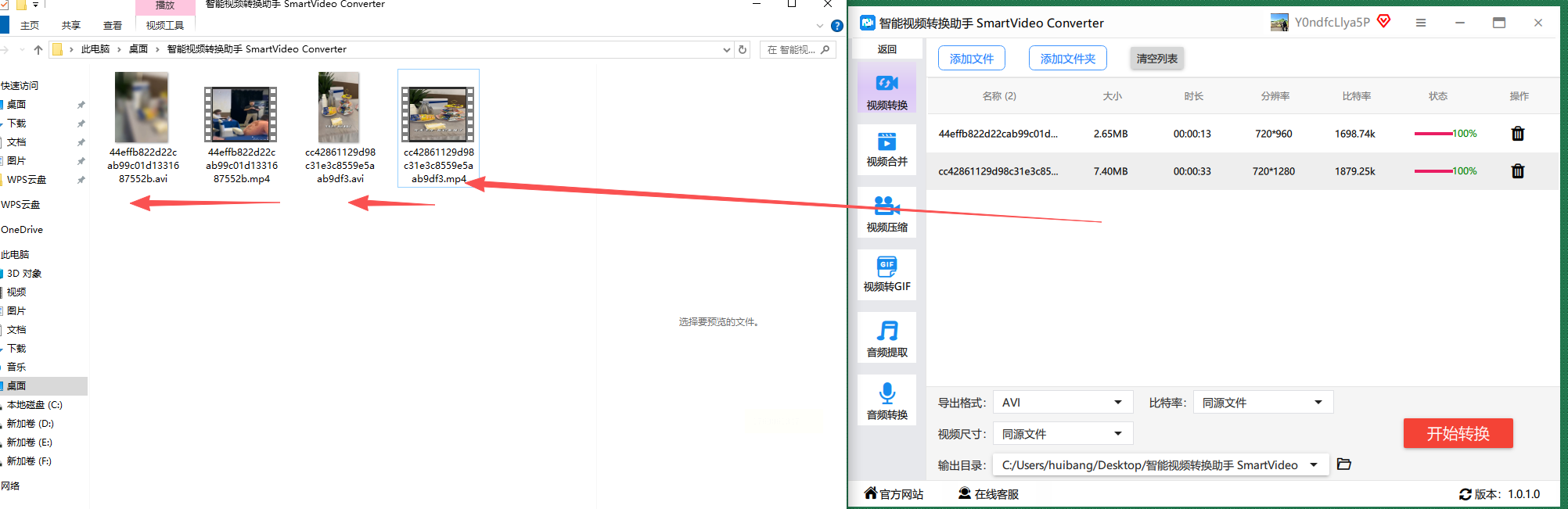
Task: Open the 比特率 同源文件 dropdown
Action: click(x=1263, y=403)
